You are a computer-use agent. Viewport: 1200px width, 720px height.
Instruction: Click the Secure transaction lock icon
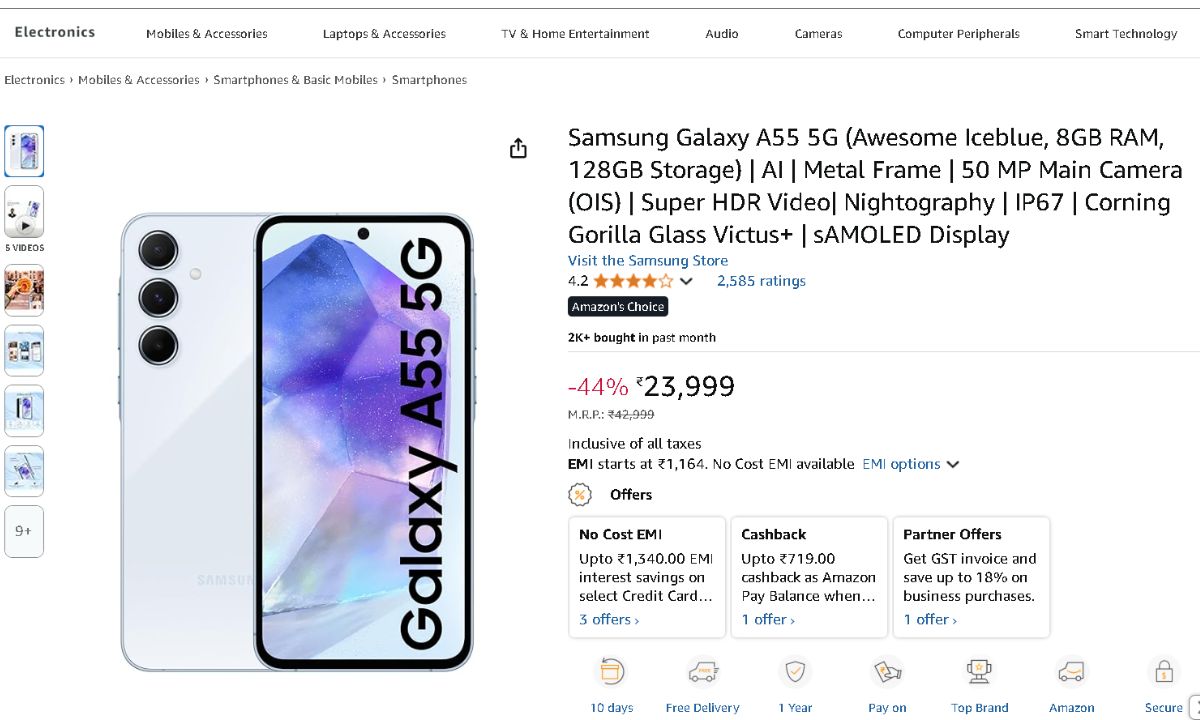click(x=1163, y=671)
